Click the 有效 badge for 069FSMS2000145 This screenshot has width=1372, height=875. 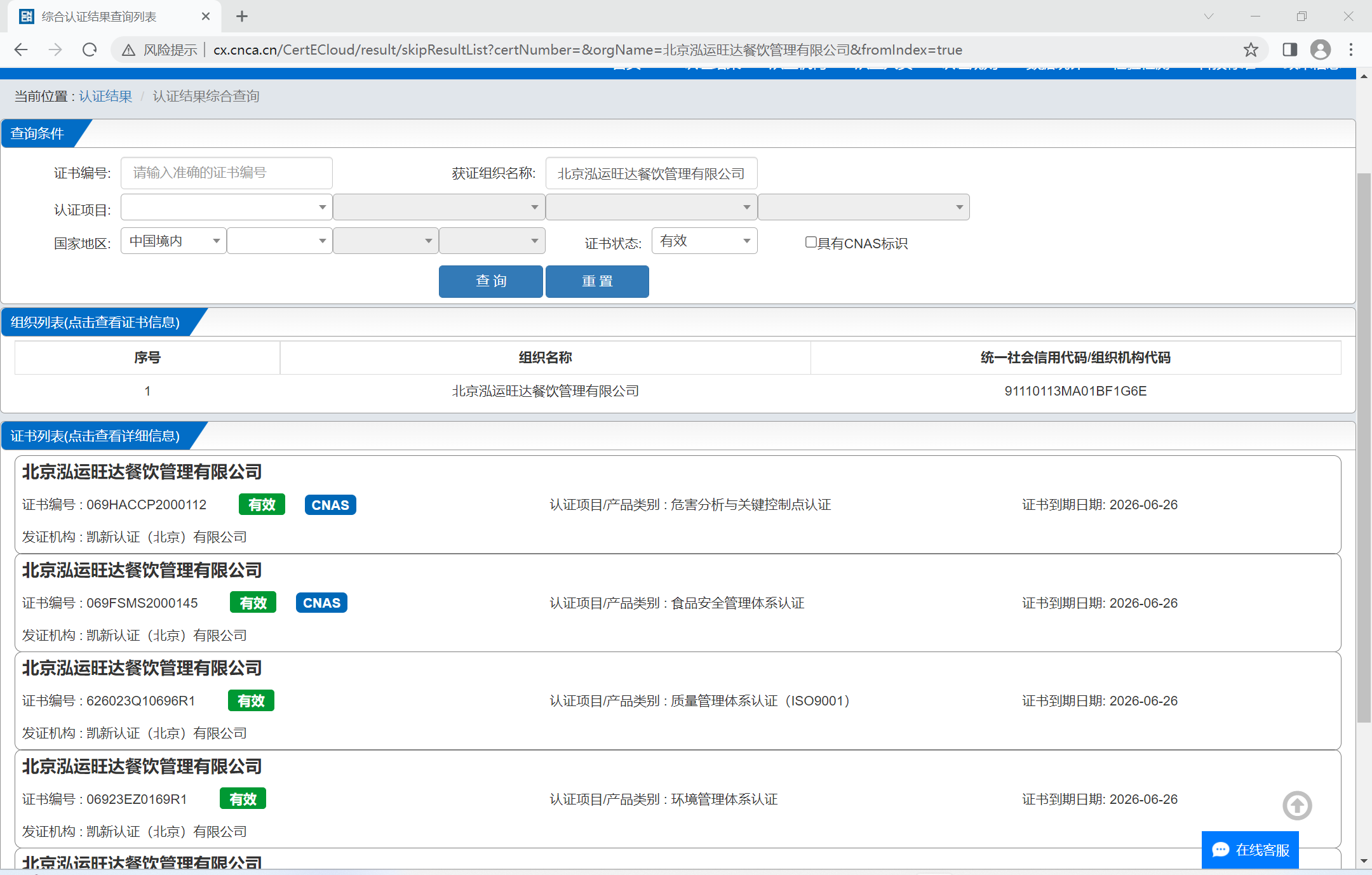point(253,603)
